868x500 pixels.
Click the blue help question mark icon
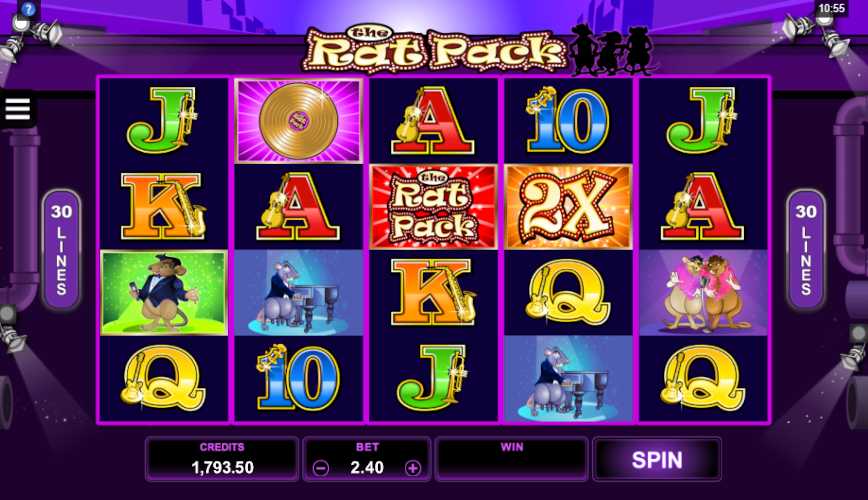[x=28, y=8]
